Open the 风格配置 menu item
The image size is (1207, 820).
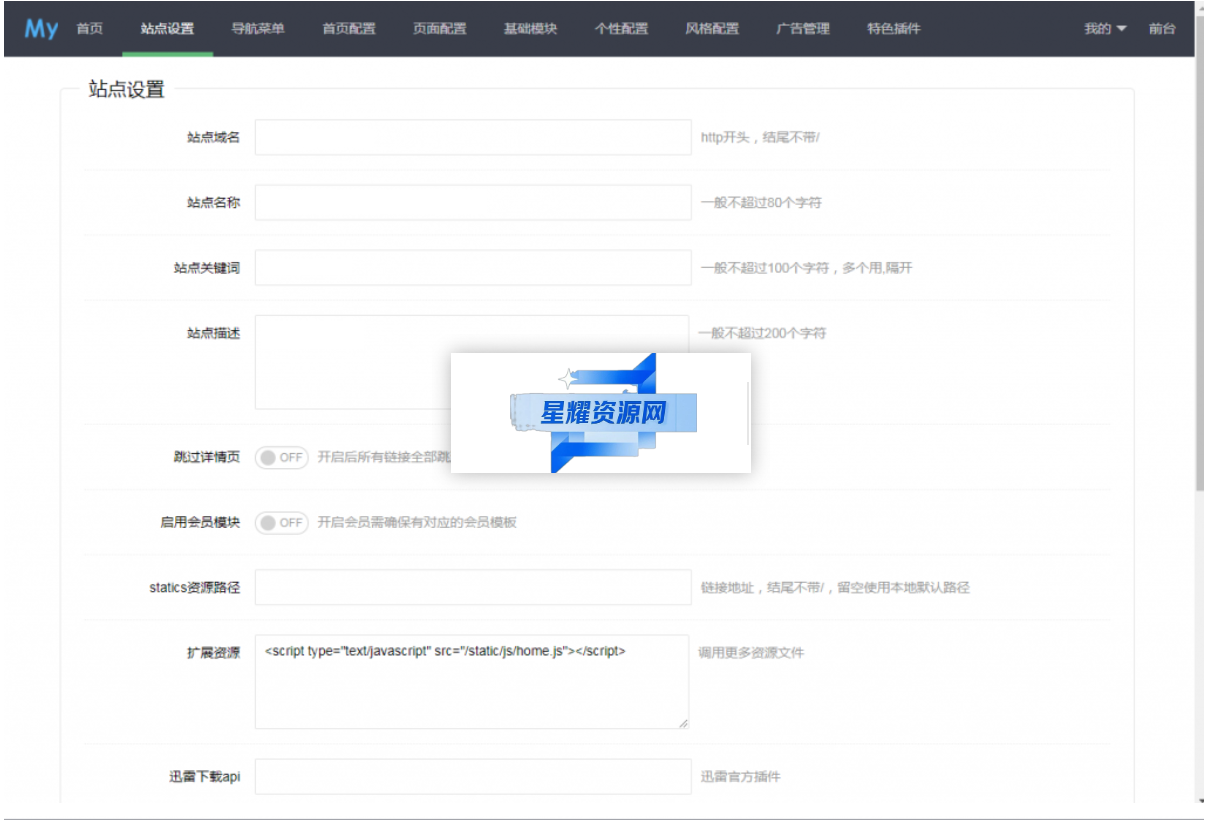(713, 29)
